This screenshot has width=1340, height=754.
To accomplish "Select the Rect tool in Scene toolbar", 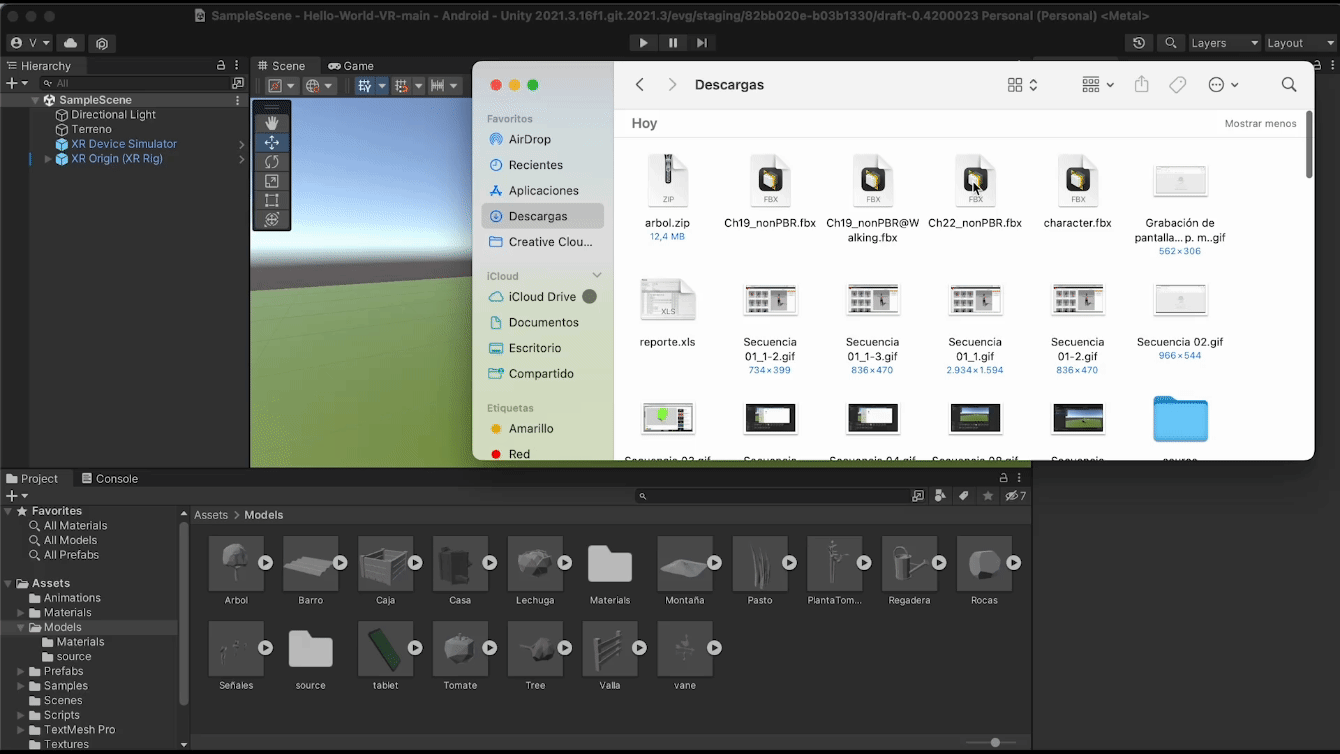I will 271,200.
